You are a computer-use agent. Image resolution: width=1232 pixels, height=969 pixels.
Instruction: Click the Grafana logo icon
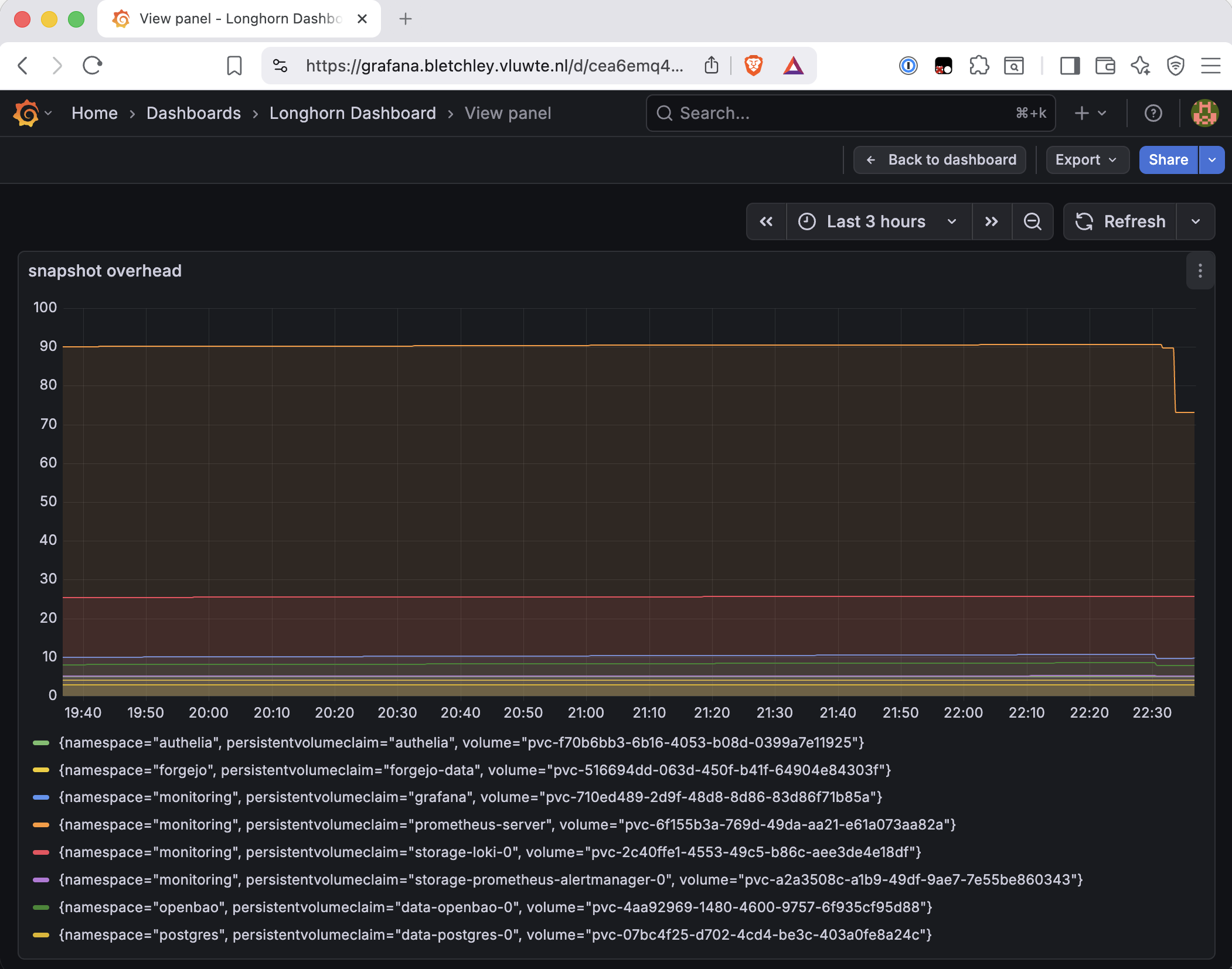pos(26,113)
